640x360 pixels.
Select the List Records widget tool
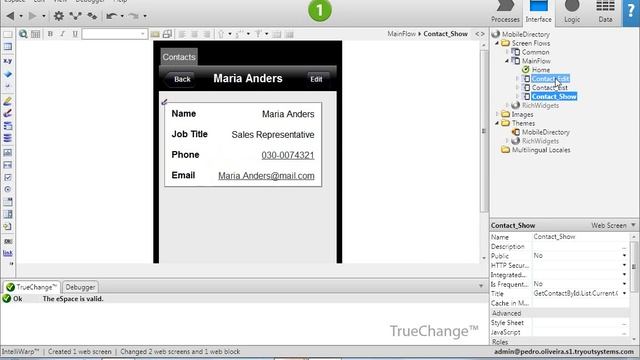[8, 138]
